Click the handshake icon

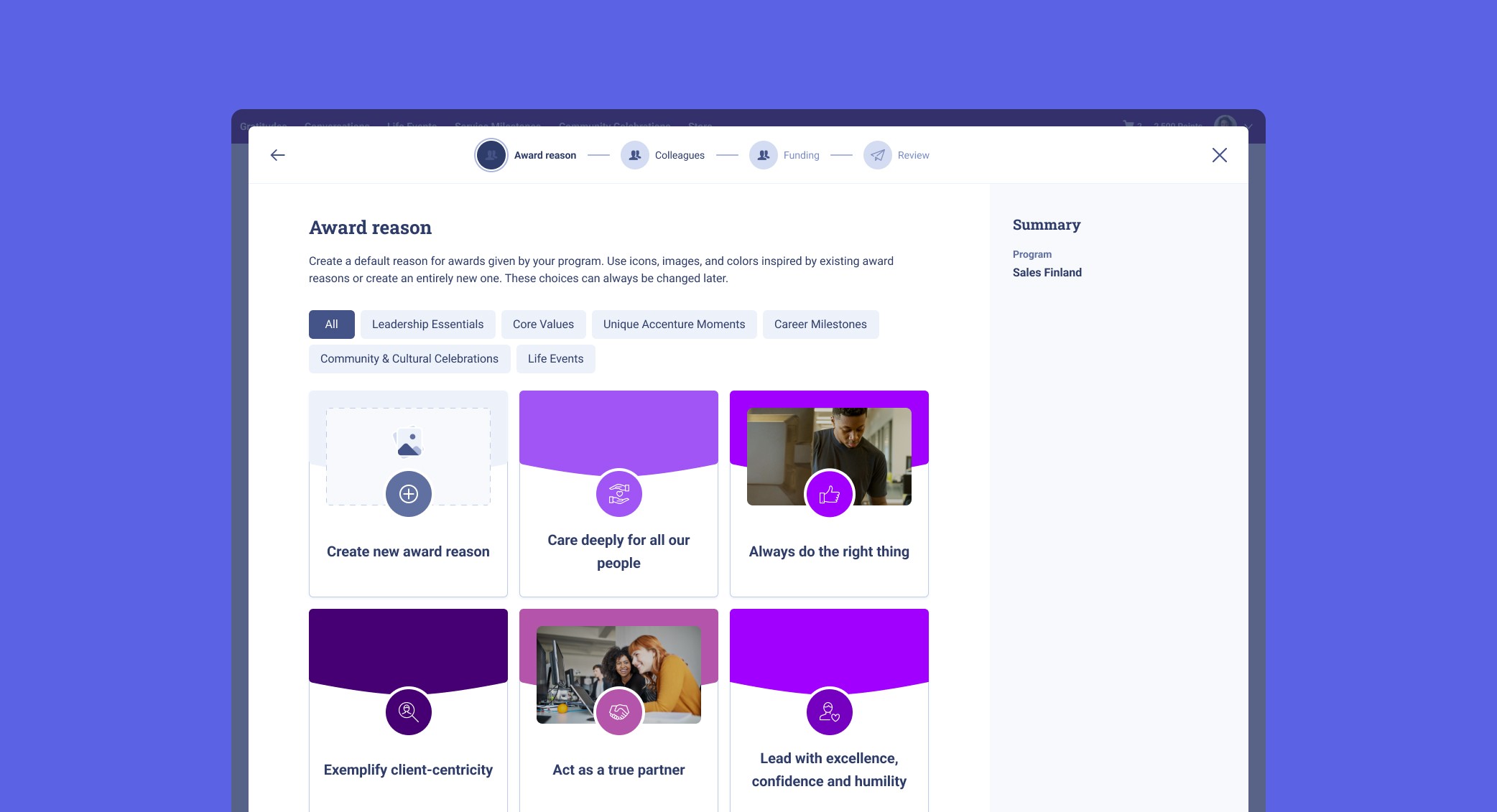[x=619, y=712]
